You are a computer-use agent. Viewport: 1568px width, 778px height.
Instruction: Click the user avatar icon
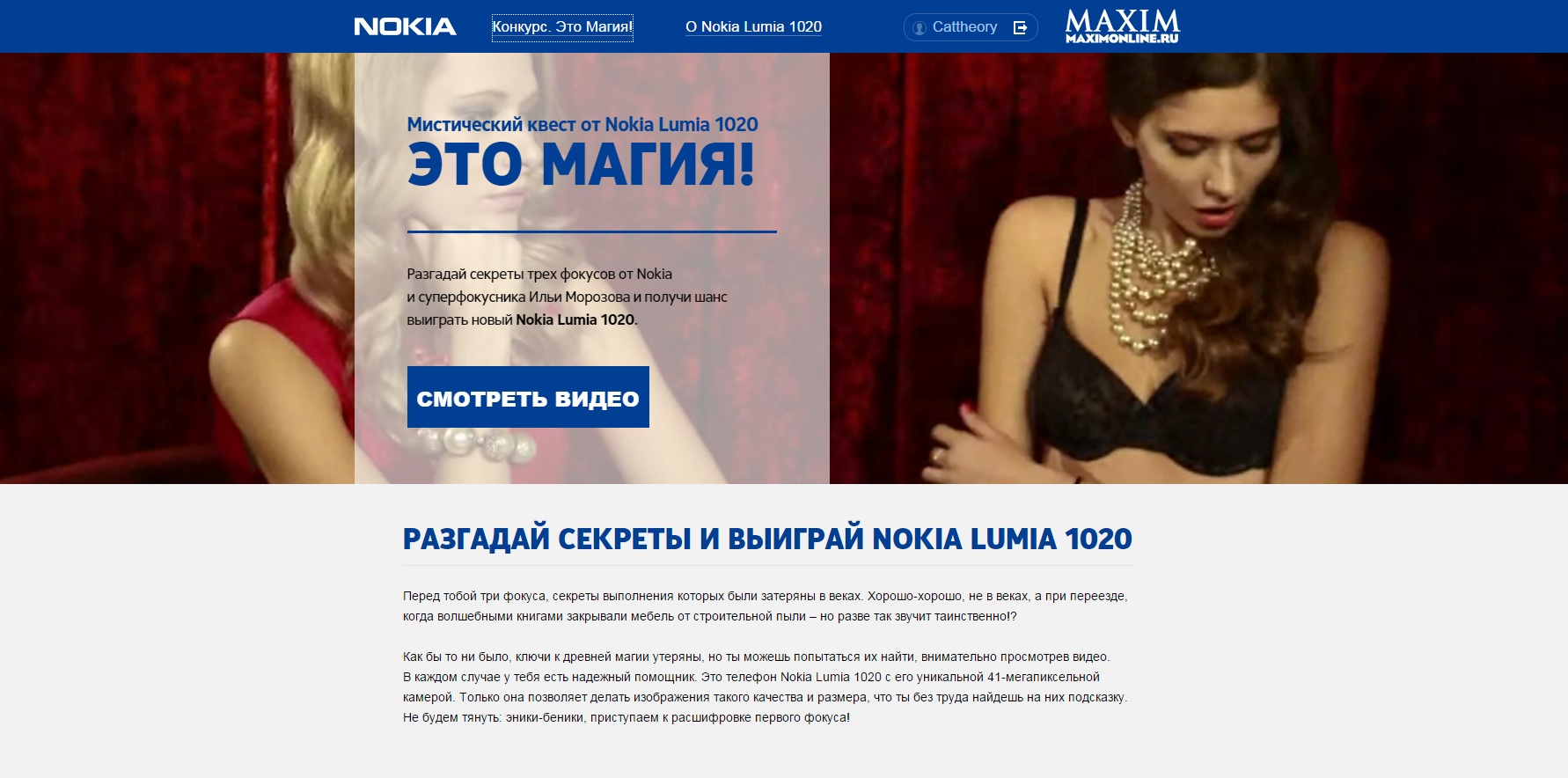(x=920, y=27)
